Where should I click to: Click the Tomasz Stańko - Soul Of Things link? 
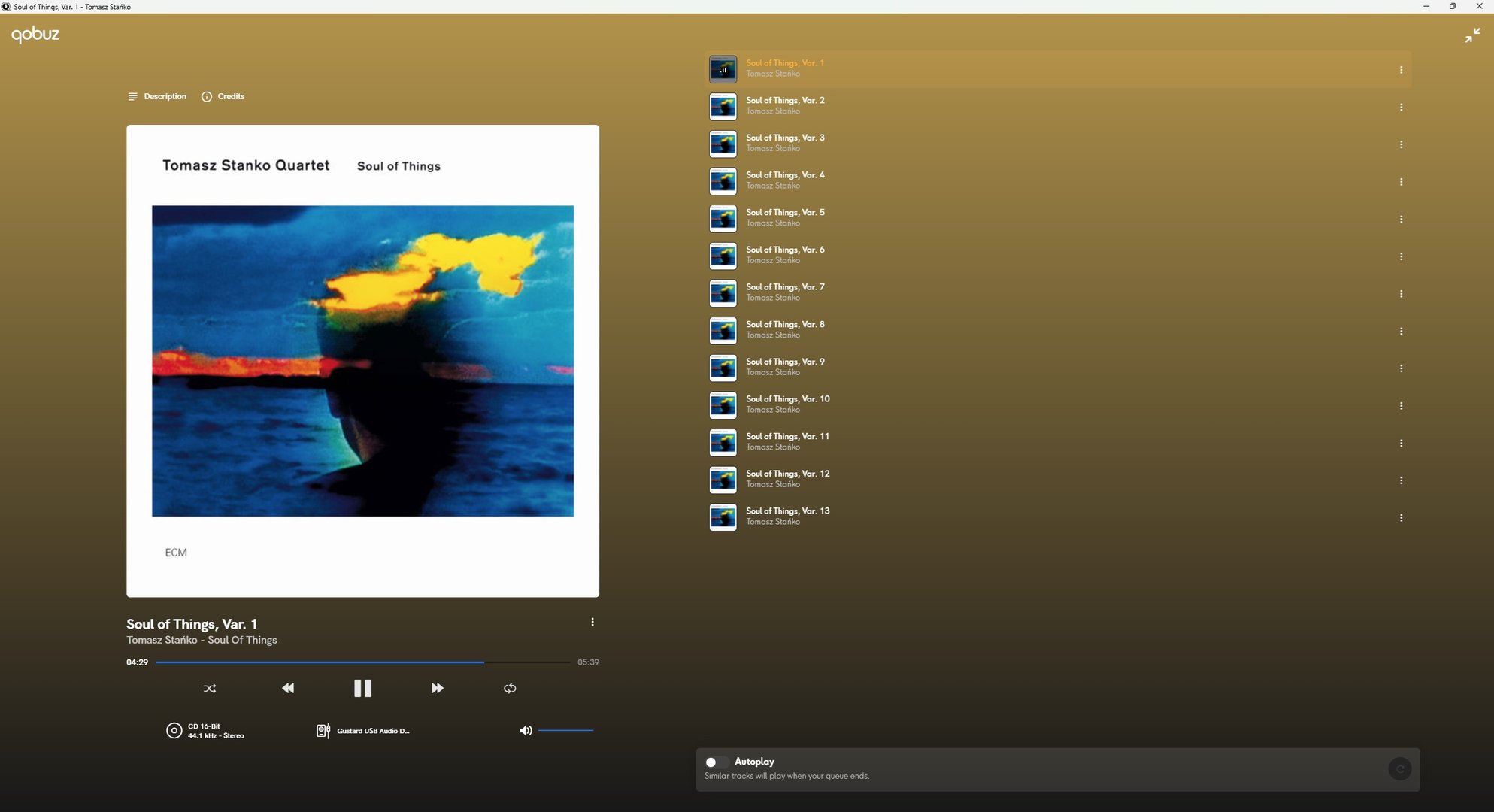pyautogui.click(x=202, y=640)
